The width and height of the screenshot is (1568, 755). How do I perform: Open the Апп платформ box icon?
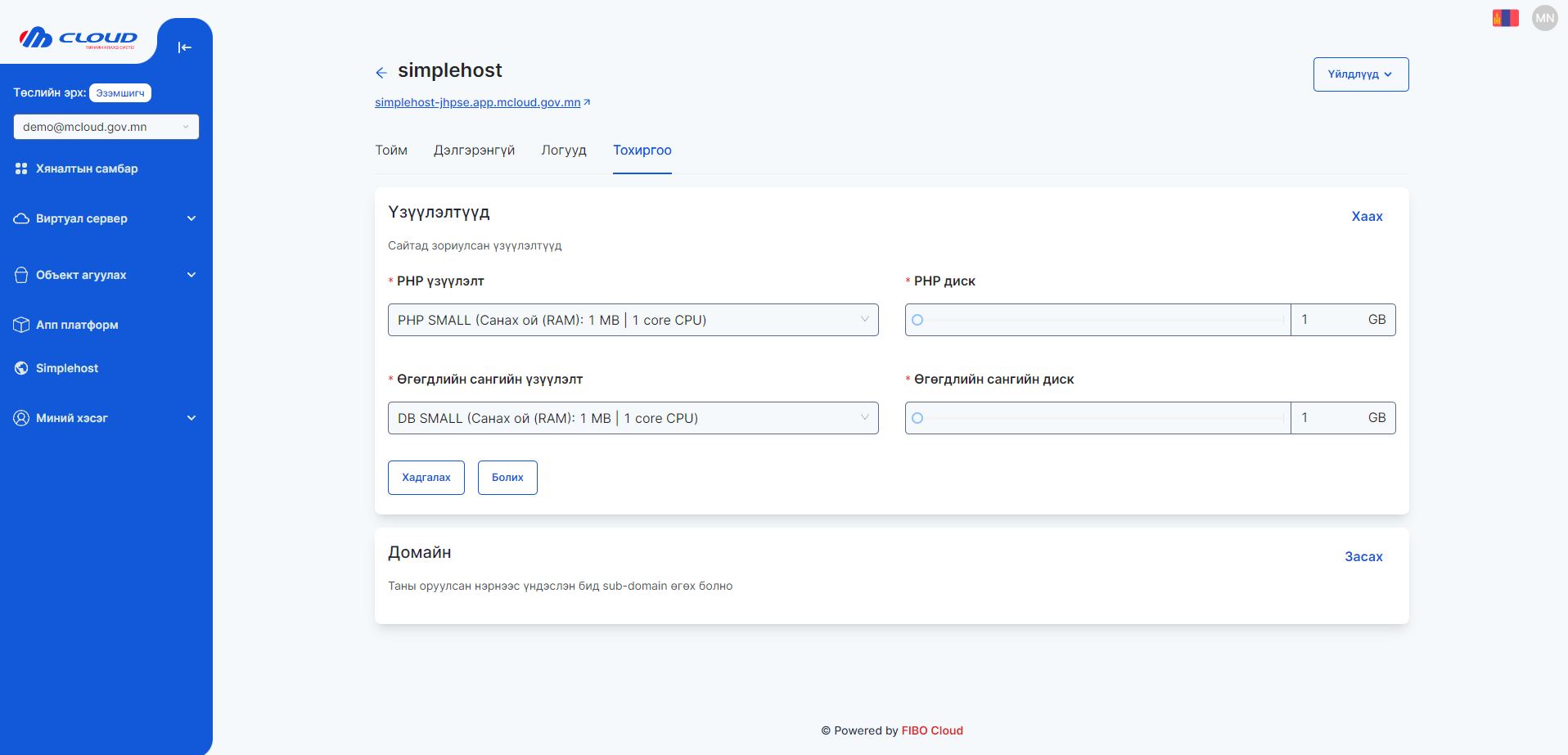click(21, 325)
